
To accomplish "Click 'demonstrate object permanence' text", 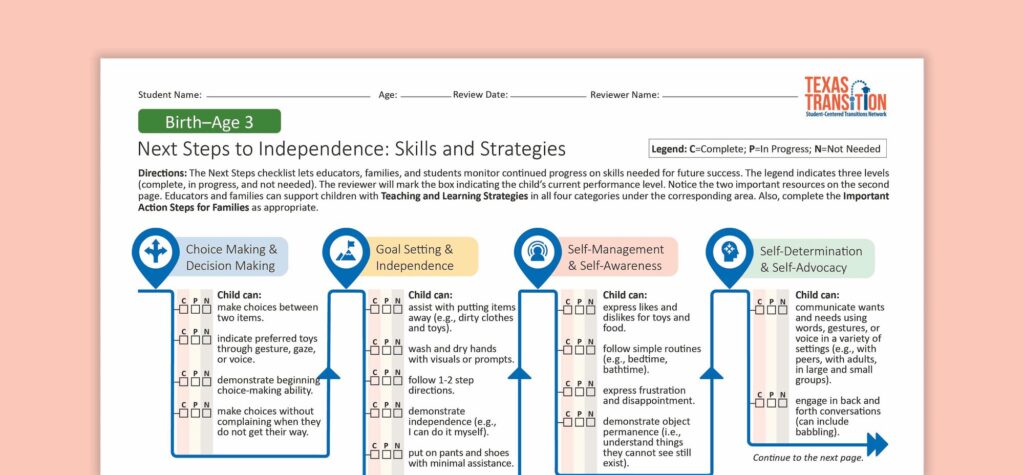I will coord(647,442).
